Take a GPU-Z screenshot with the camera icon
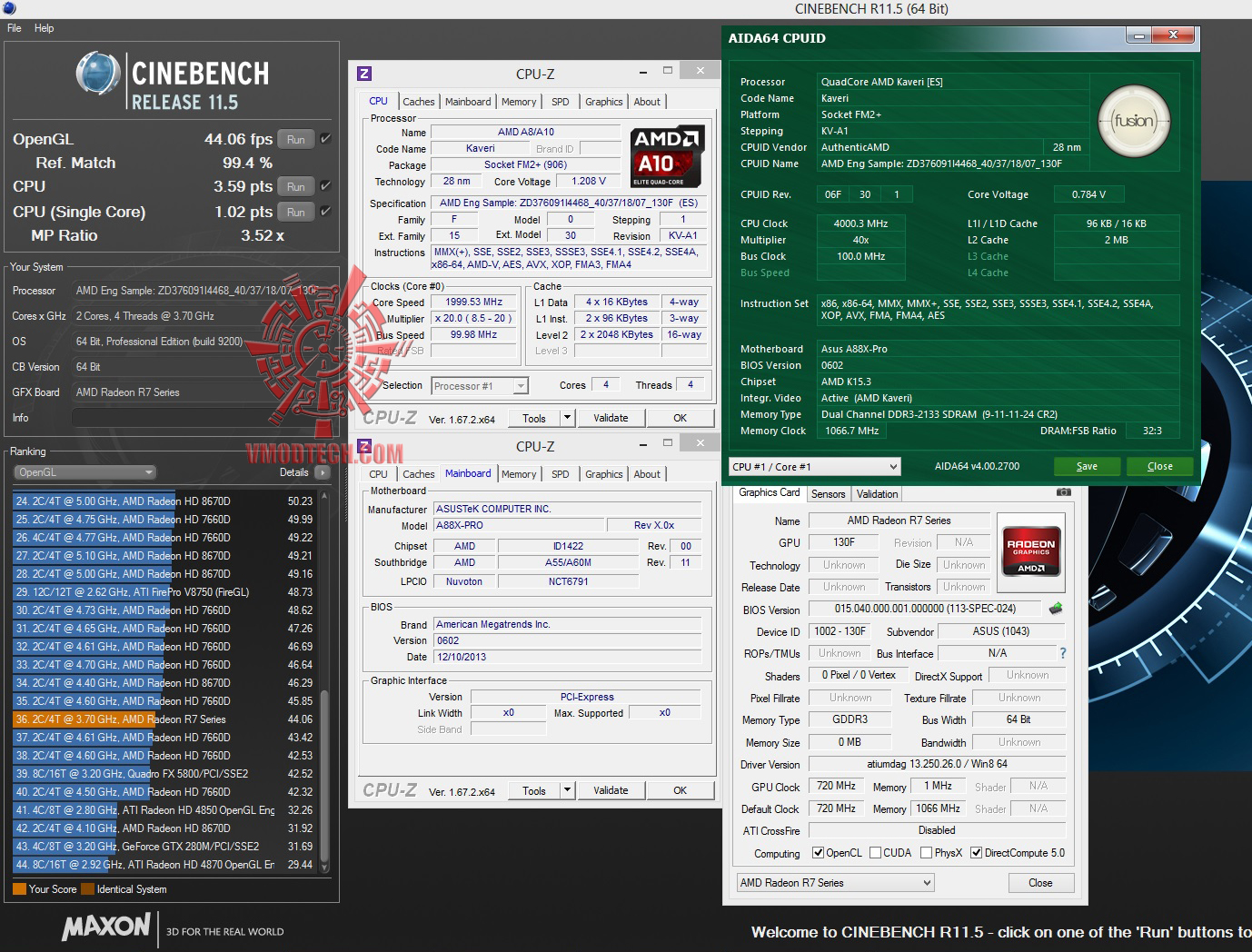 pos(1063,492)
